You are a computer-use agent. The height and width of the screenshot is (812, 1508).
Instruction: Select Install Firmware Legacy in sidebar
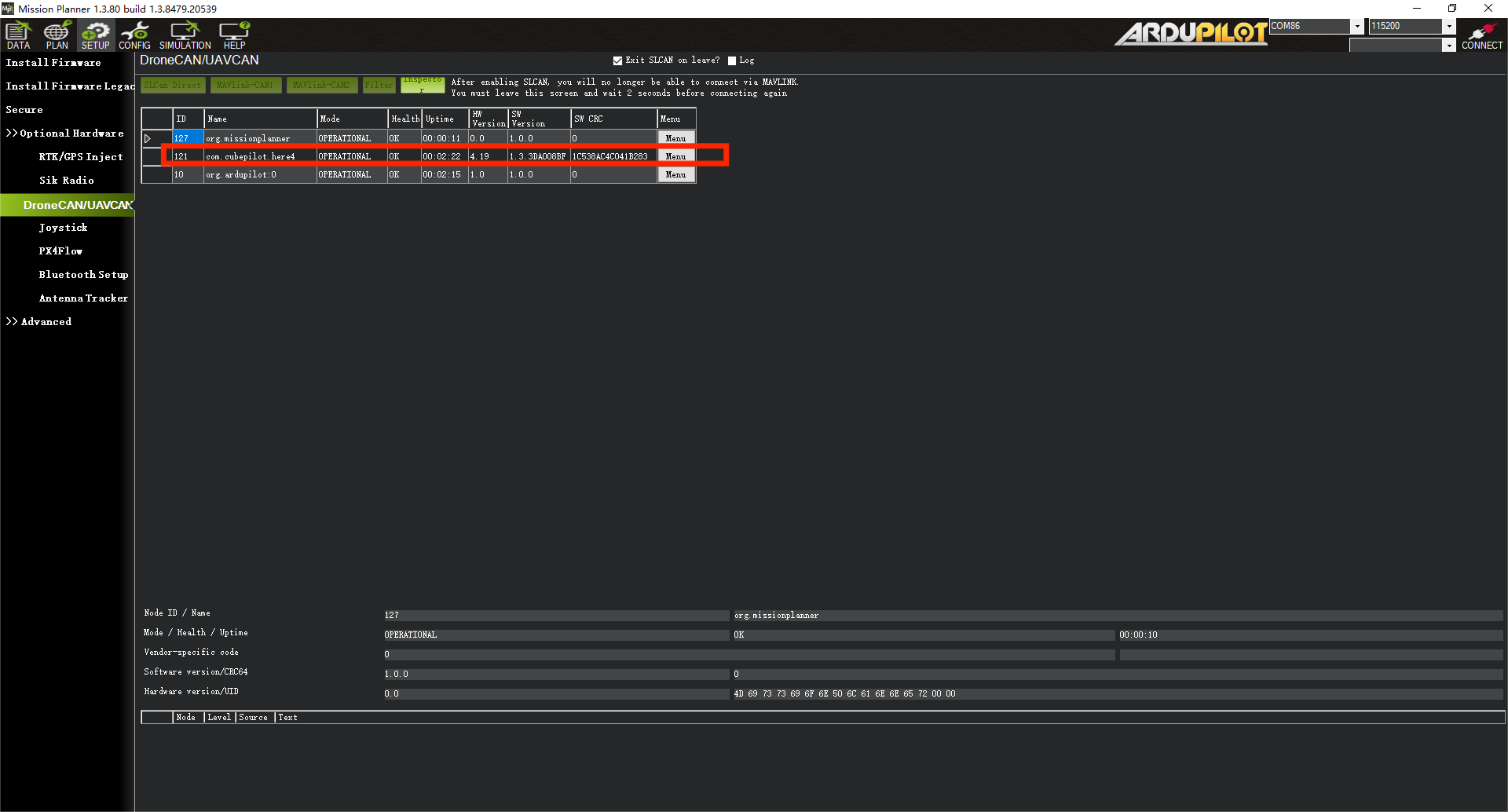tap(70, 86)
